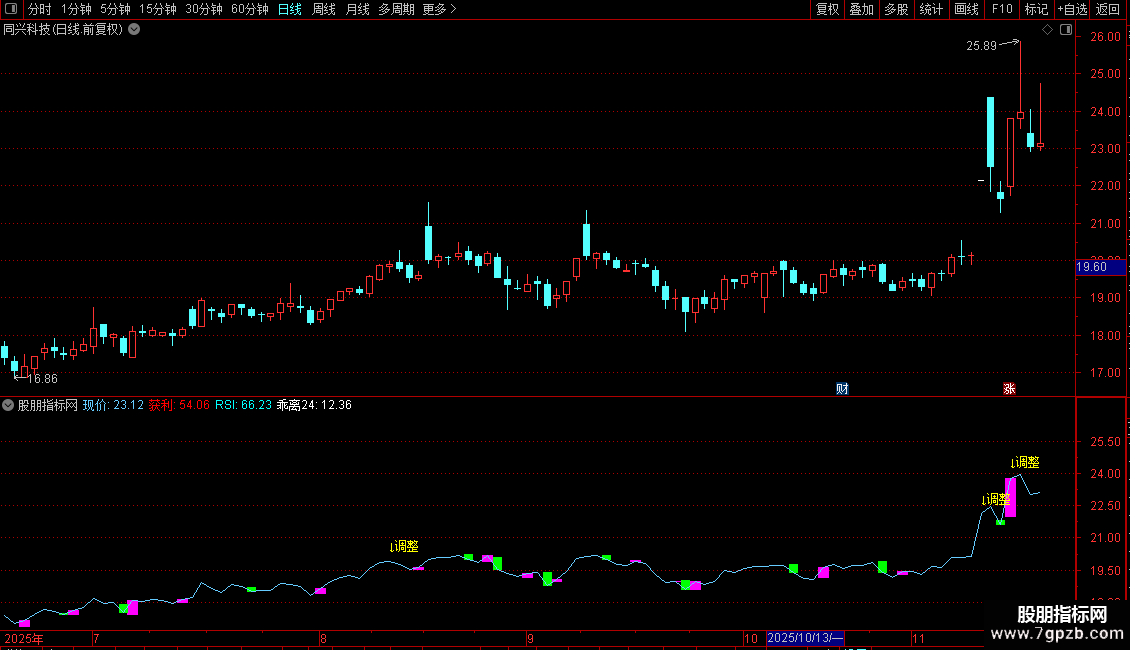1130x650 pixels.
Task: Open the 复权 adjustment menu
Action: point(827,9)
